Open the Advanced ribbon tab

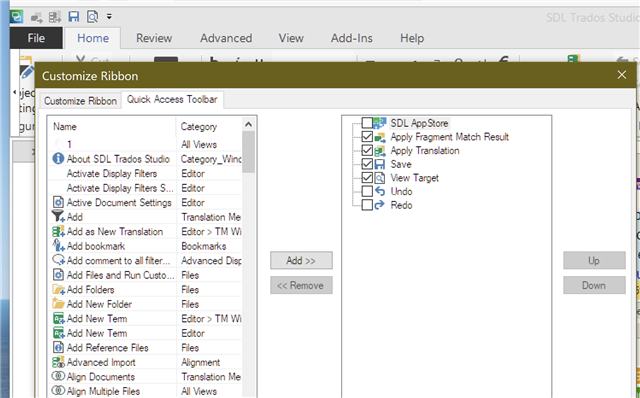point(226,38)
